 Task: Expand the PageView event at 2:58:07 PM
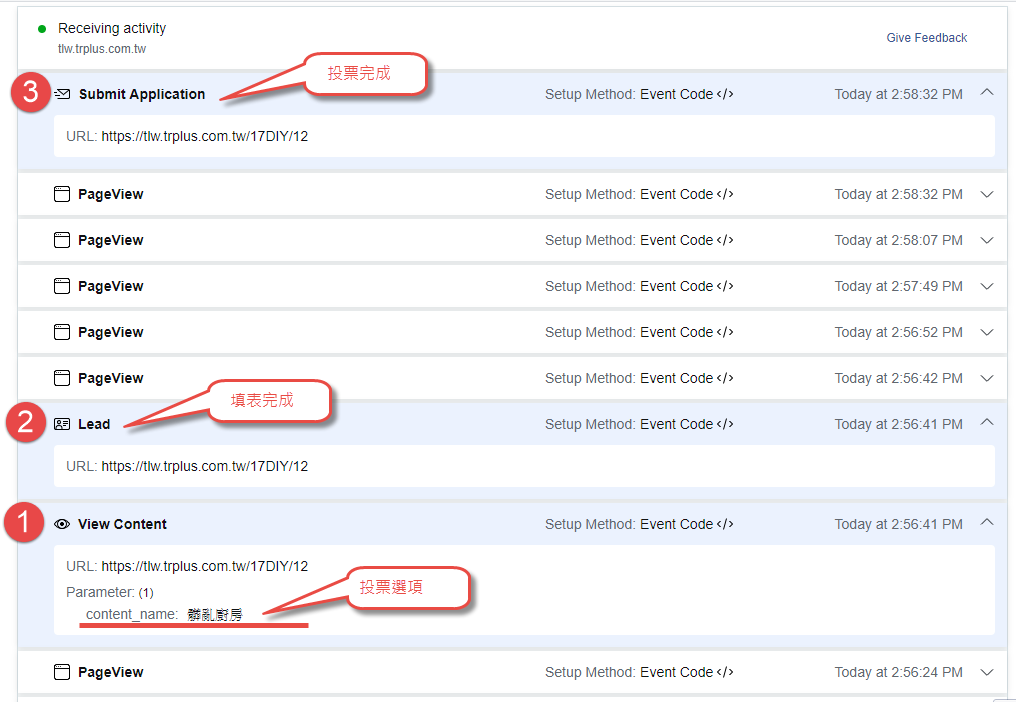(987, 241)
